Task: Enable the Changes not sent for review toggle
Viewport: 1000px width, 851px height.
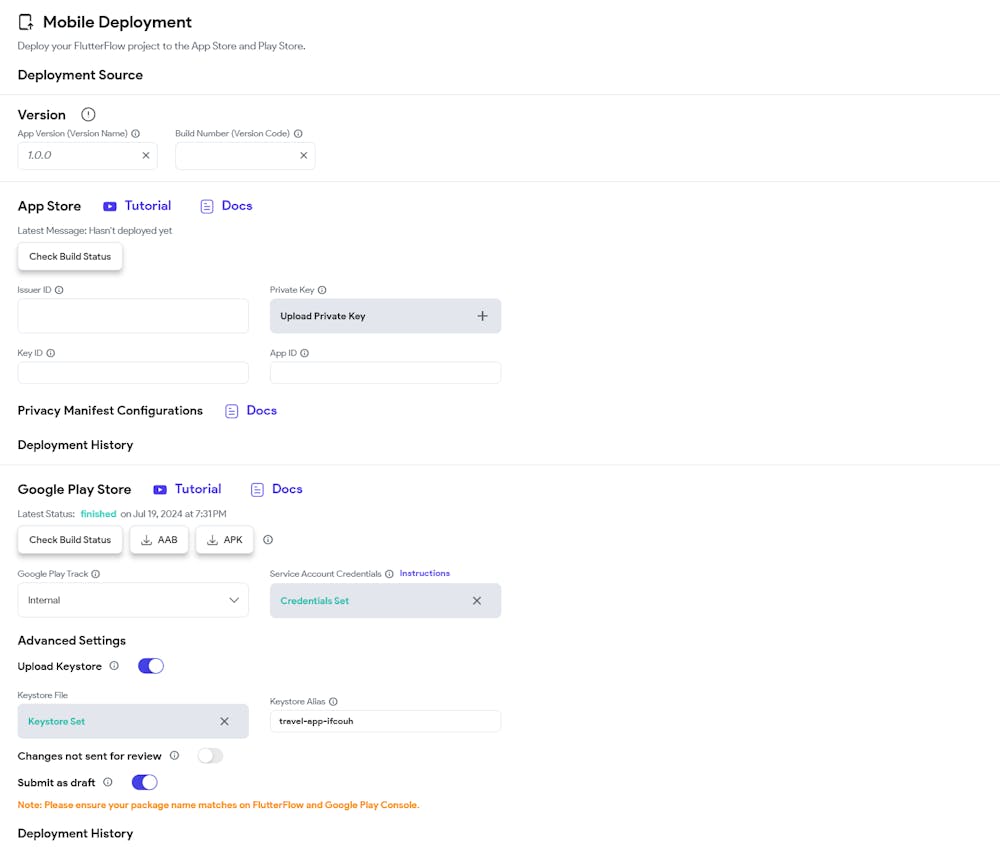Action: pos(210,756)
